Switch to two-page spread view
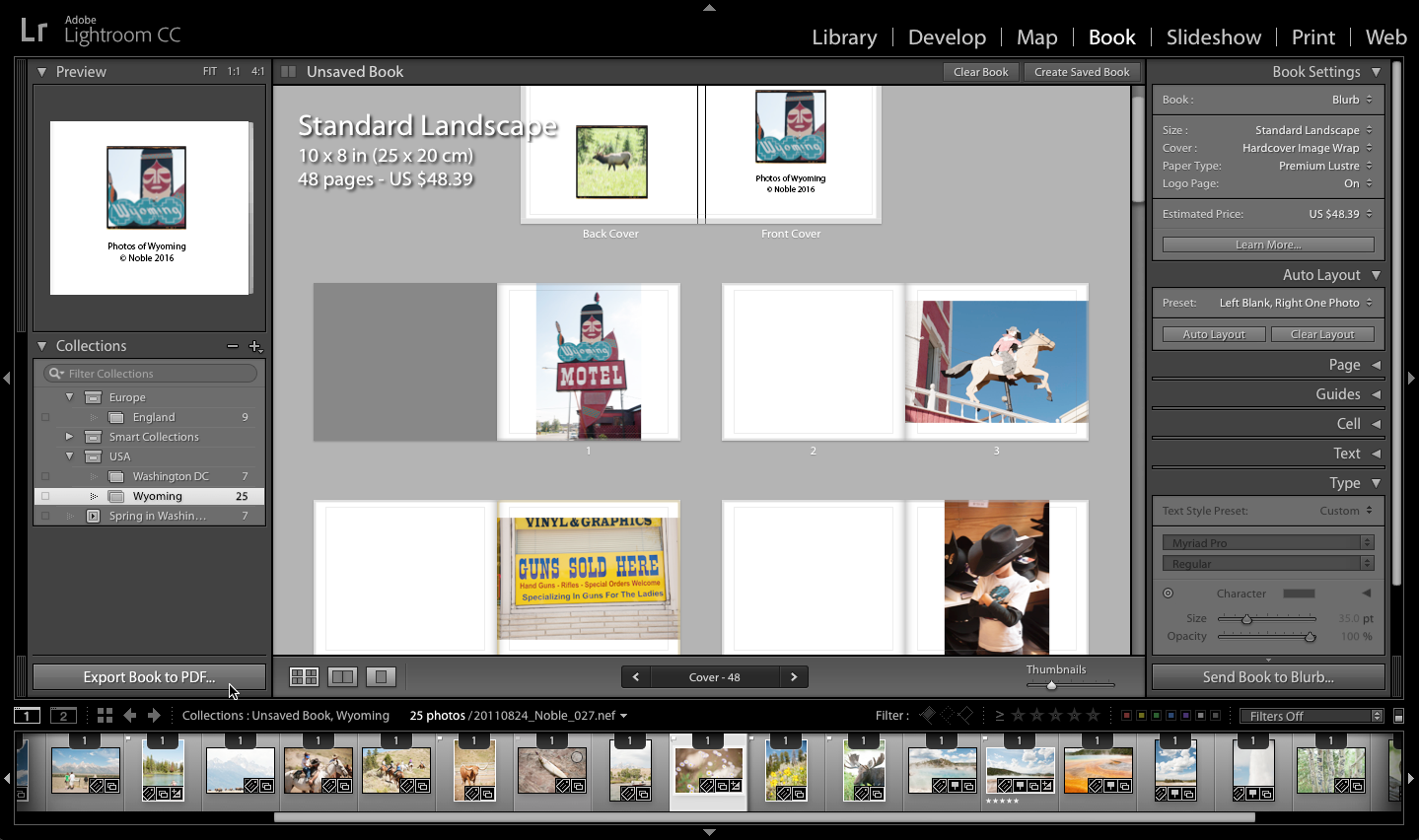This screenshot has width=1419, height=840. (x=342, y=676)
